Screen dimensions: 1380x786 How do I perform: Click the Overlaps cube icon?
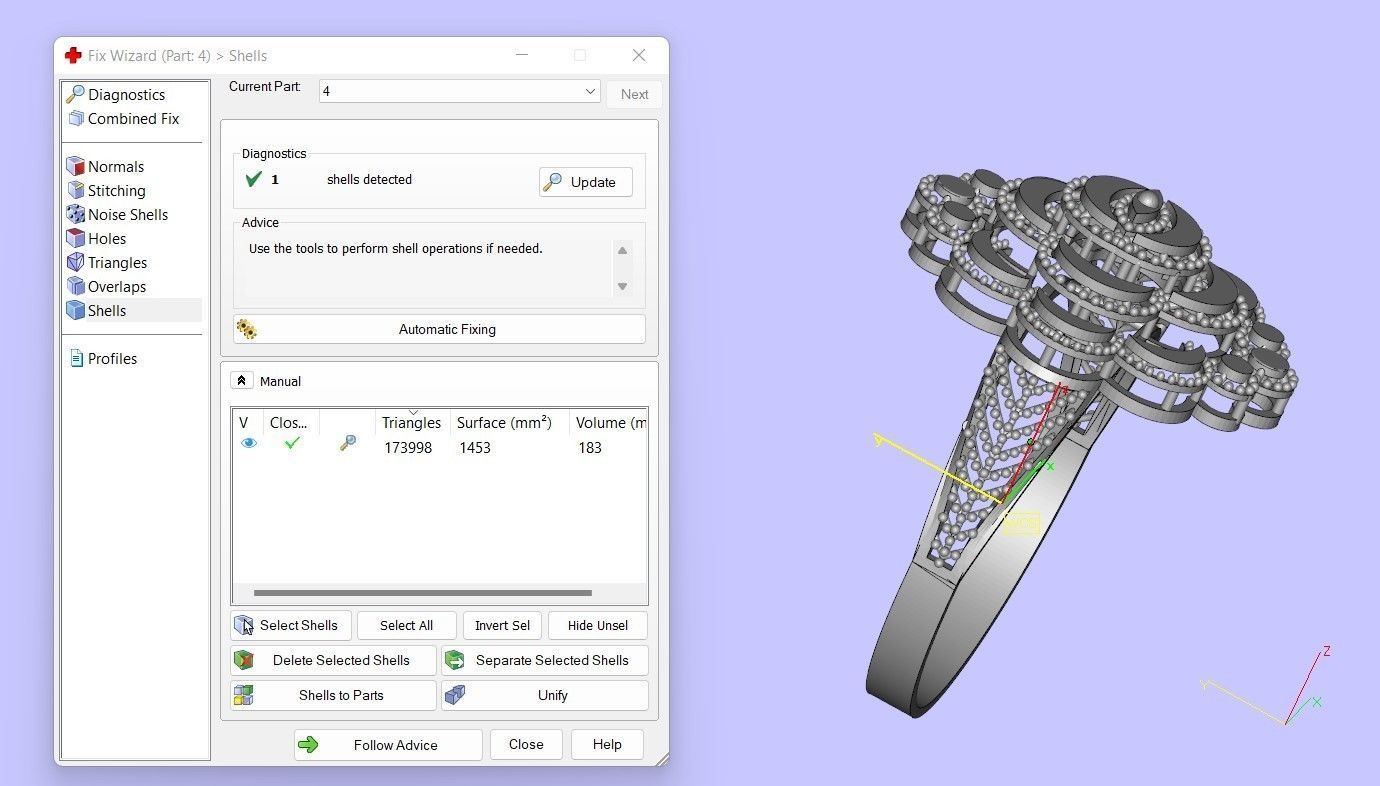(75, 286)
